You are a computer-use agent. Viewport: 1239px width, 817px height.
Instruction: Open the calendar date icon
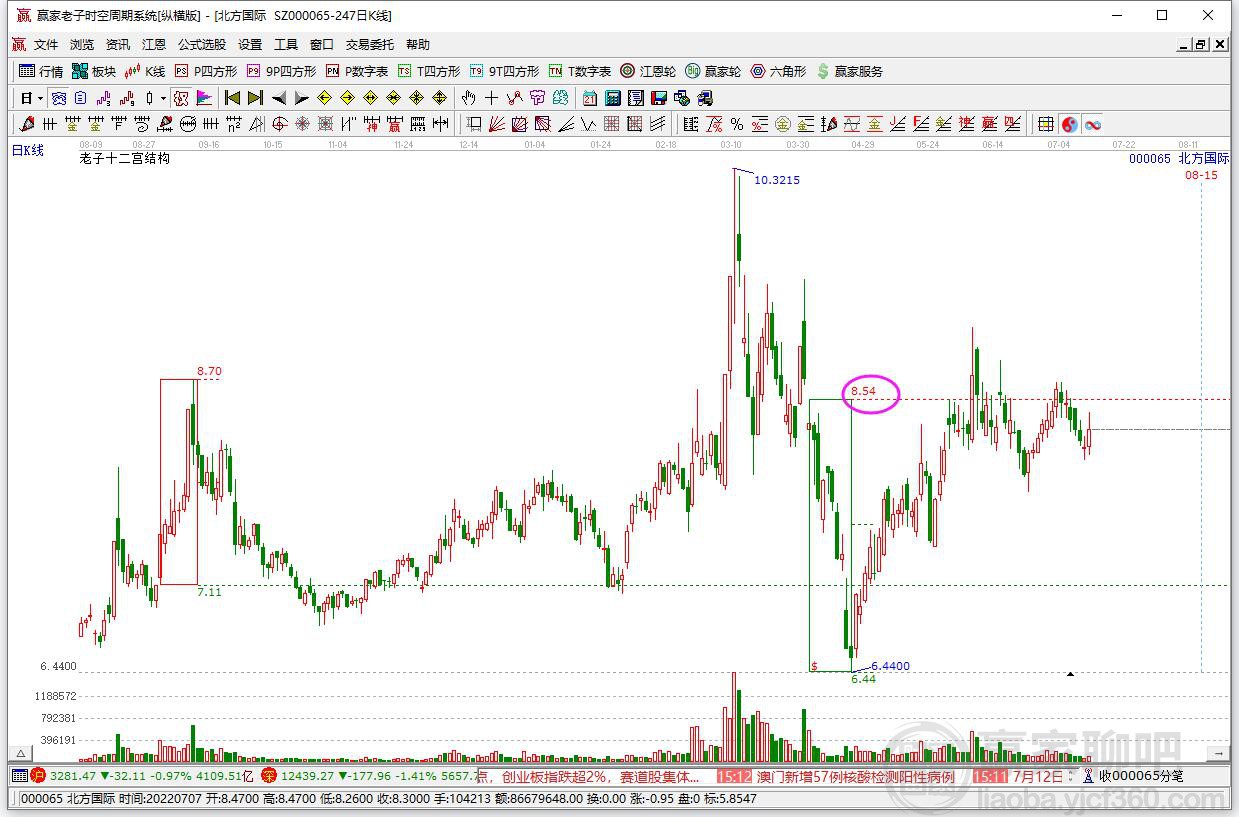(x=589, y=98)
